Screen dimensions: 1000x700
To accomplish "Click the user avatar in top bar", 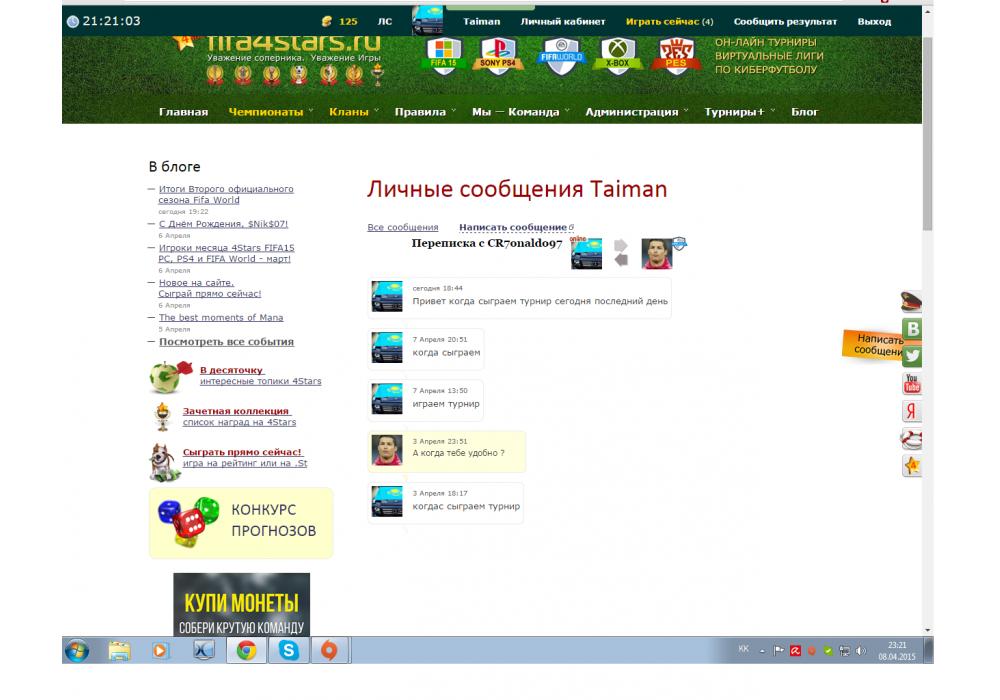I will pos(428,20).
